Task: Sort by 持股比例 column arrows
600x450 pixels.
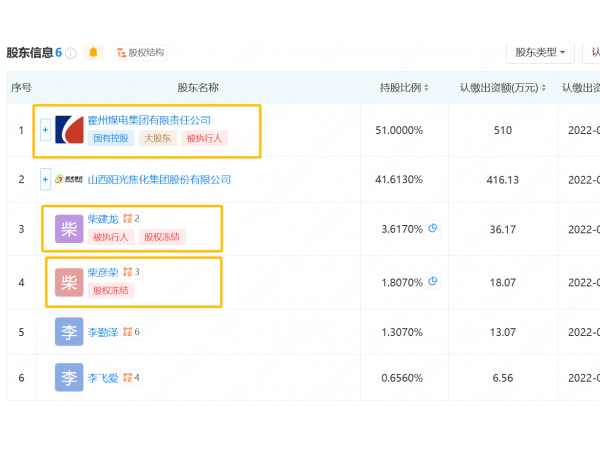Action: [x=427, y=88]
